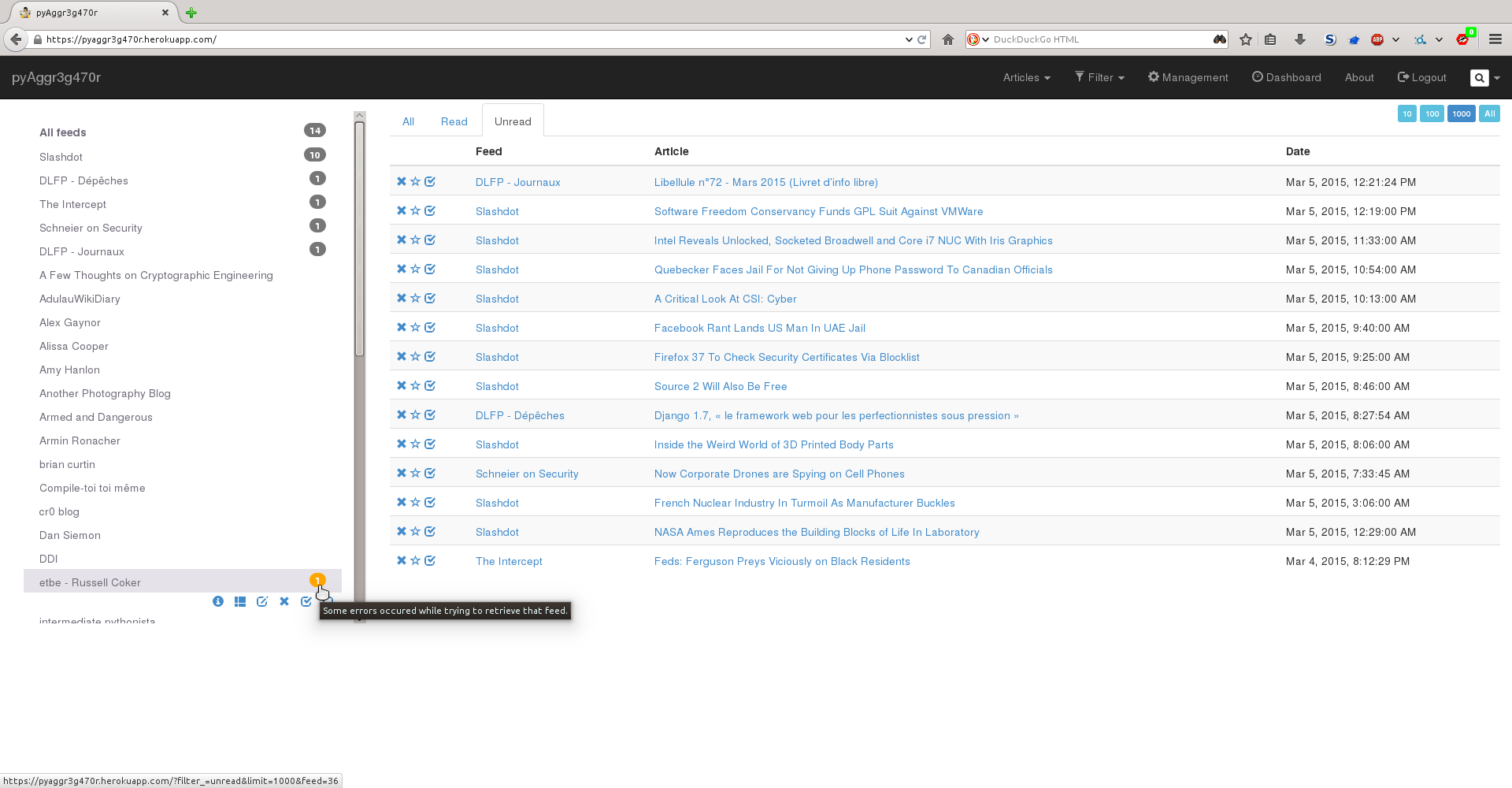Click the browser home icon
The image size is (1512, 788).
(948, 39)
